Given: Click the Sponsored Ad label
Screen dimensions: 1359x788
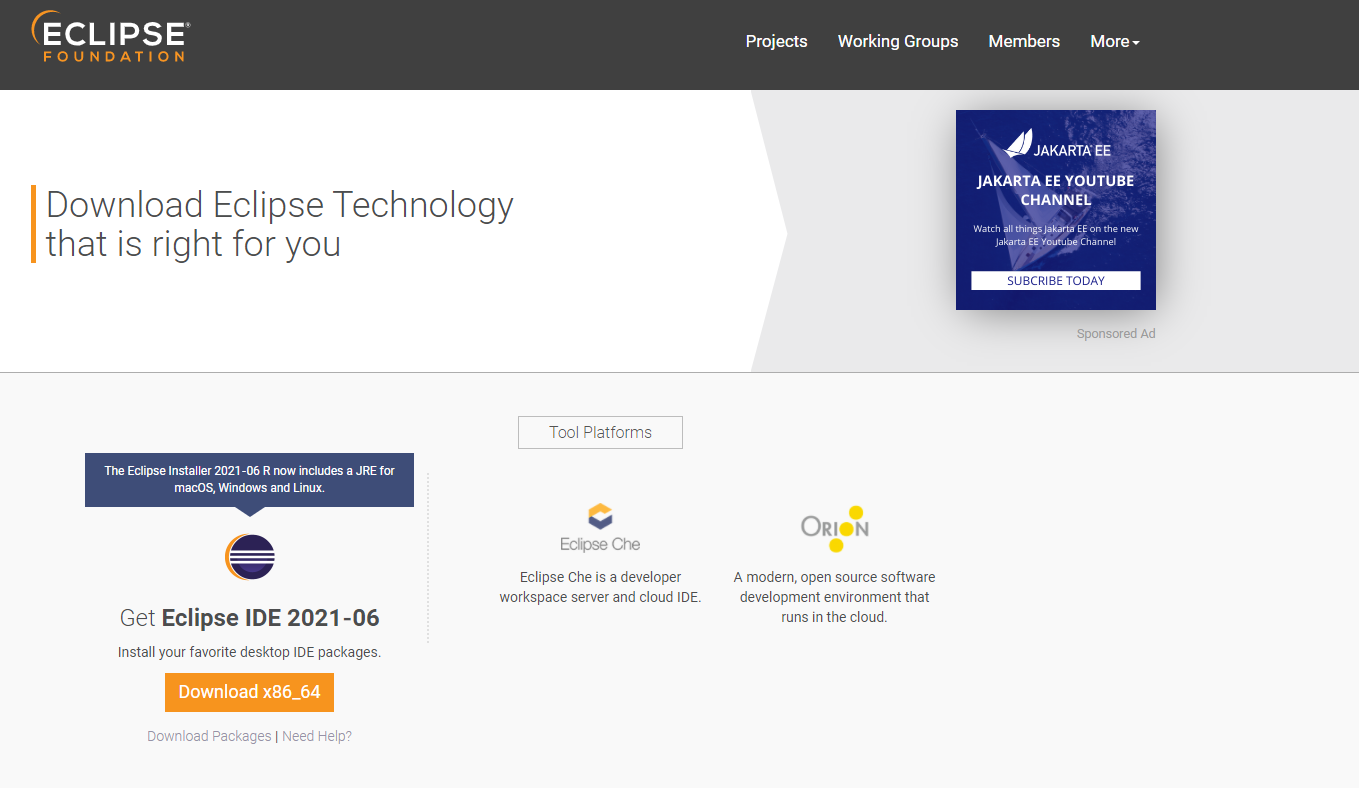Looking at the screenshot, I should pyautogui.click(x=1116, y=334).
